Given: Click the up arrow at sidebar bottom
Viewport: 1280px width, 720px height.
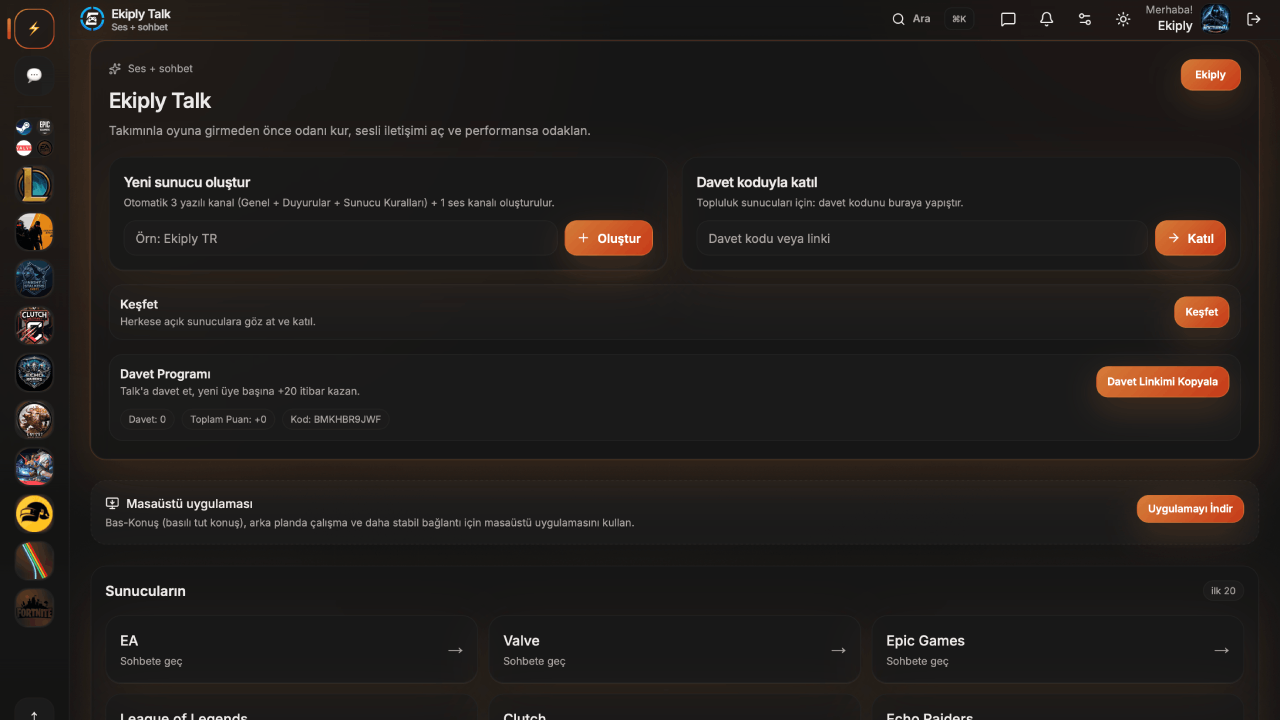Looking at the screenshot, I should tap(34, 714).
